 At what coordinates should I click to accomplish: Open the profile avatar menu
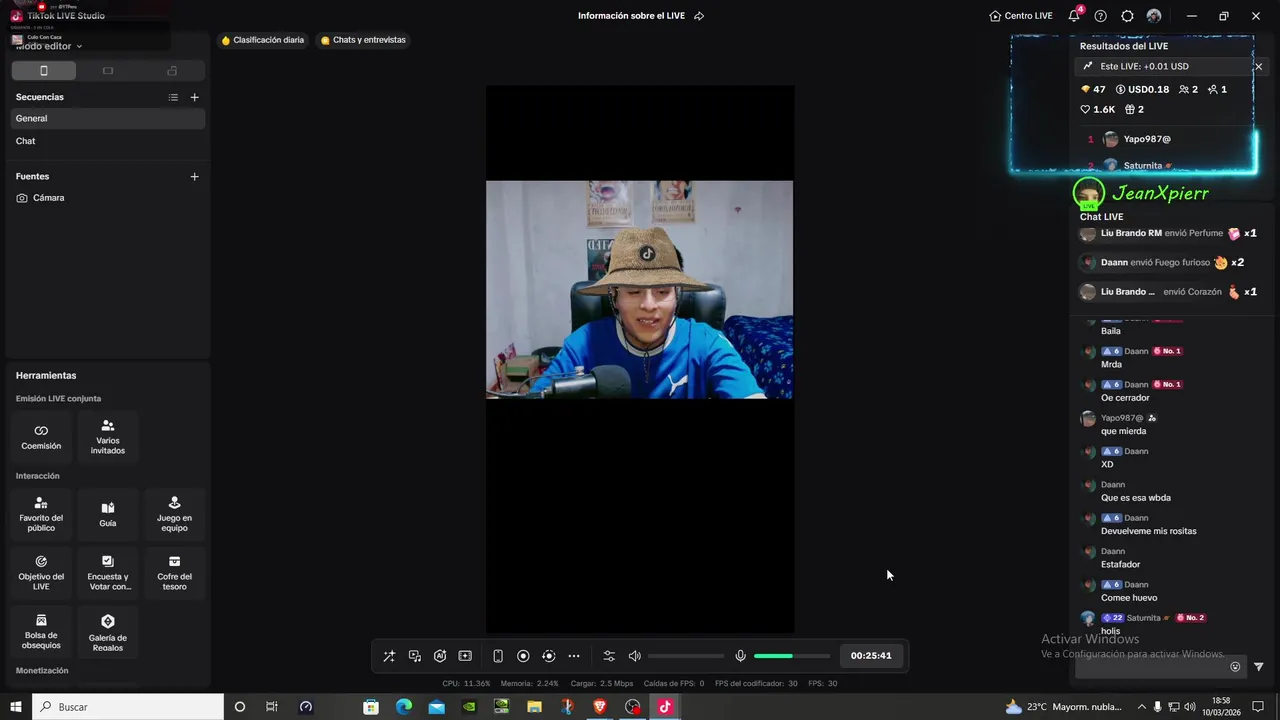pyautogui.click(x=1154, y=16)
